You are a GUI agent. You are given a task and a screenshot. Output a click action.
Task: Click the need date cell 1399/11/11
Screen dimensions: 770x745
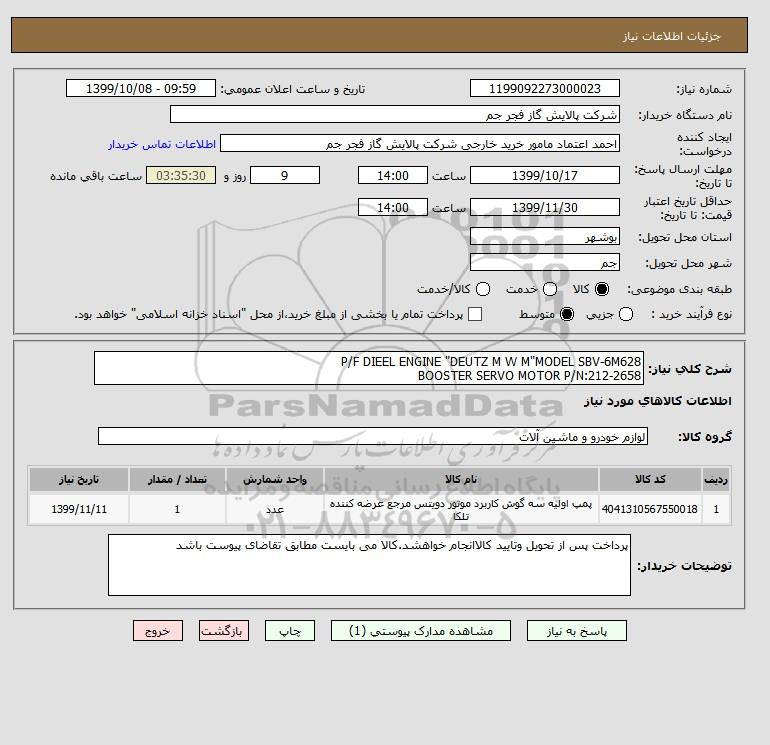pos(79,509)
